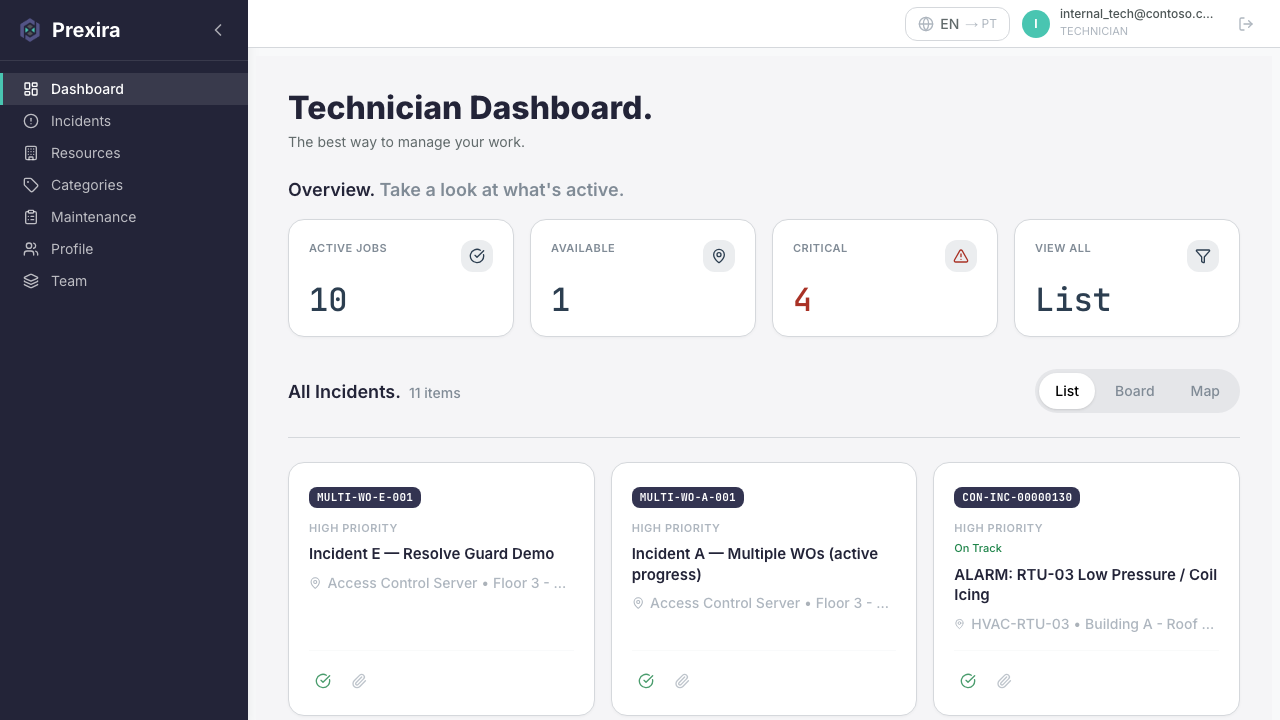
Task: Click the warning triangle icon on the Critical card
Action: tap(961, 256)
